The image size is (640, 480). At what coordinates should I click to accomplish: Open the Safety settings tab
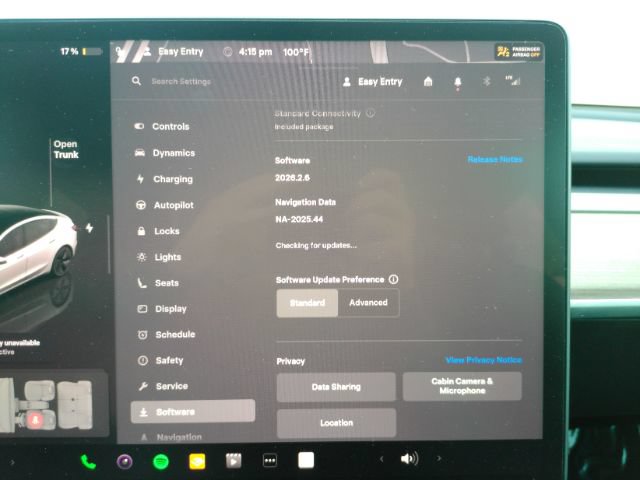tap(161, 360)
